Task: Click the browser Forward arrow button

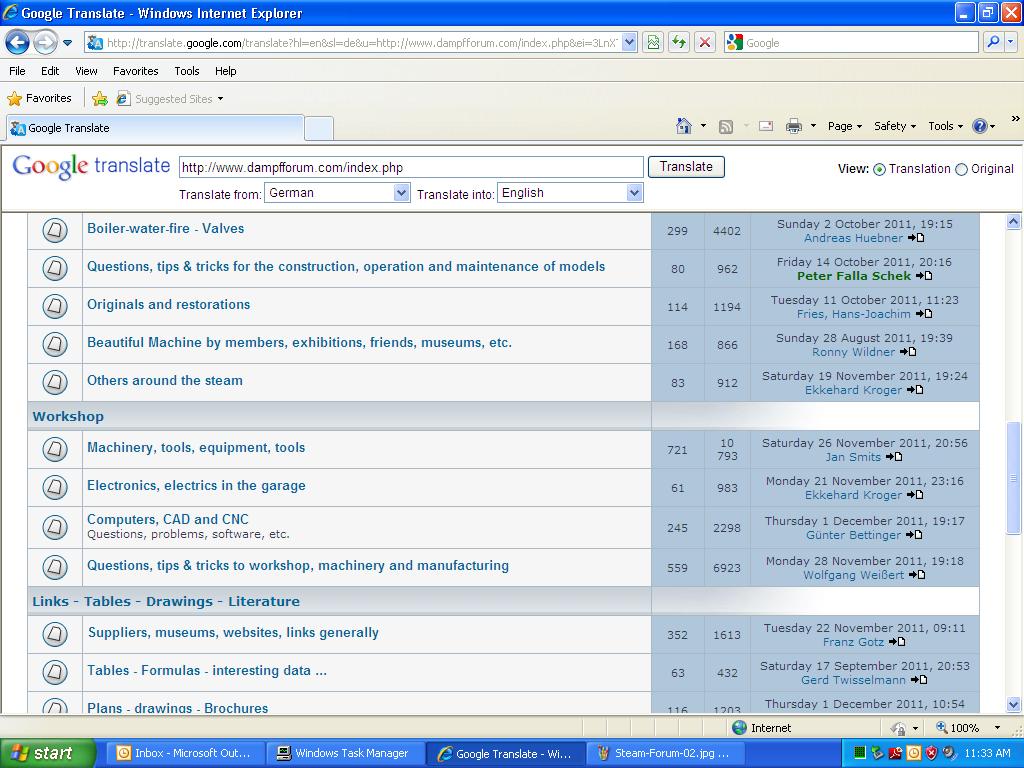Action: click(45, 43)
